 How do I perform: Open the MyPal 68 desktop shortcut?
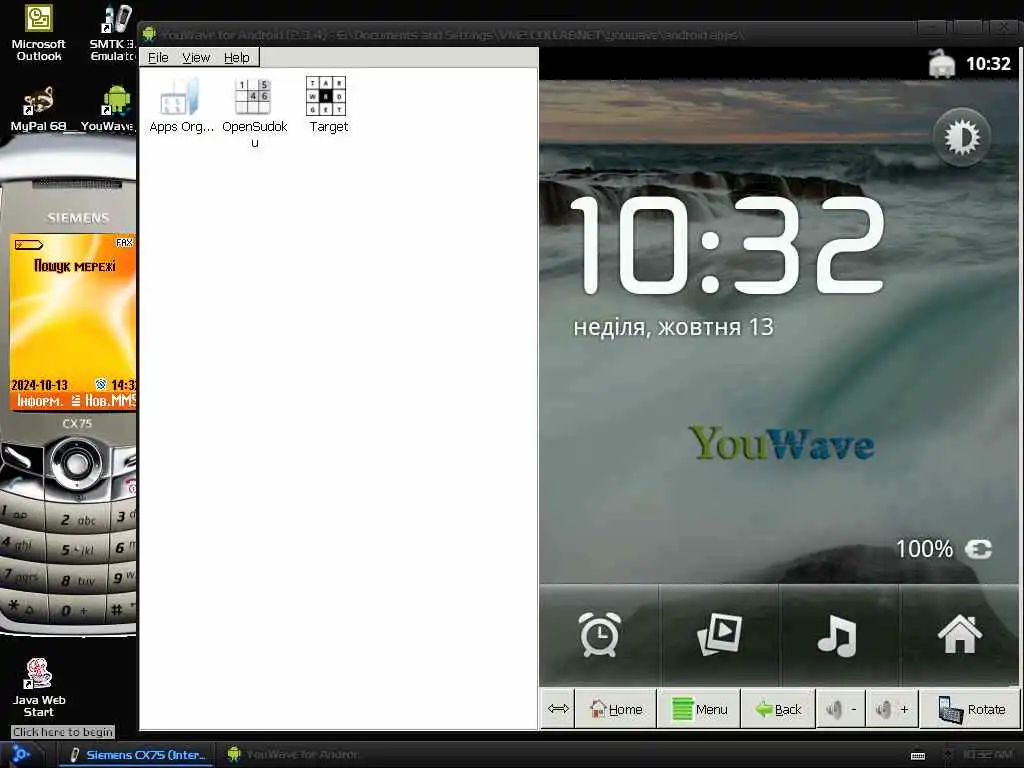click(38, 109)
